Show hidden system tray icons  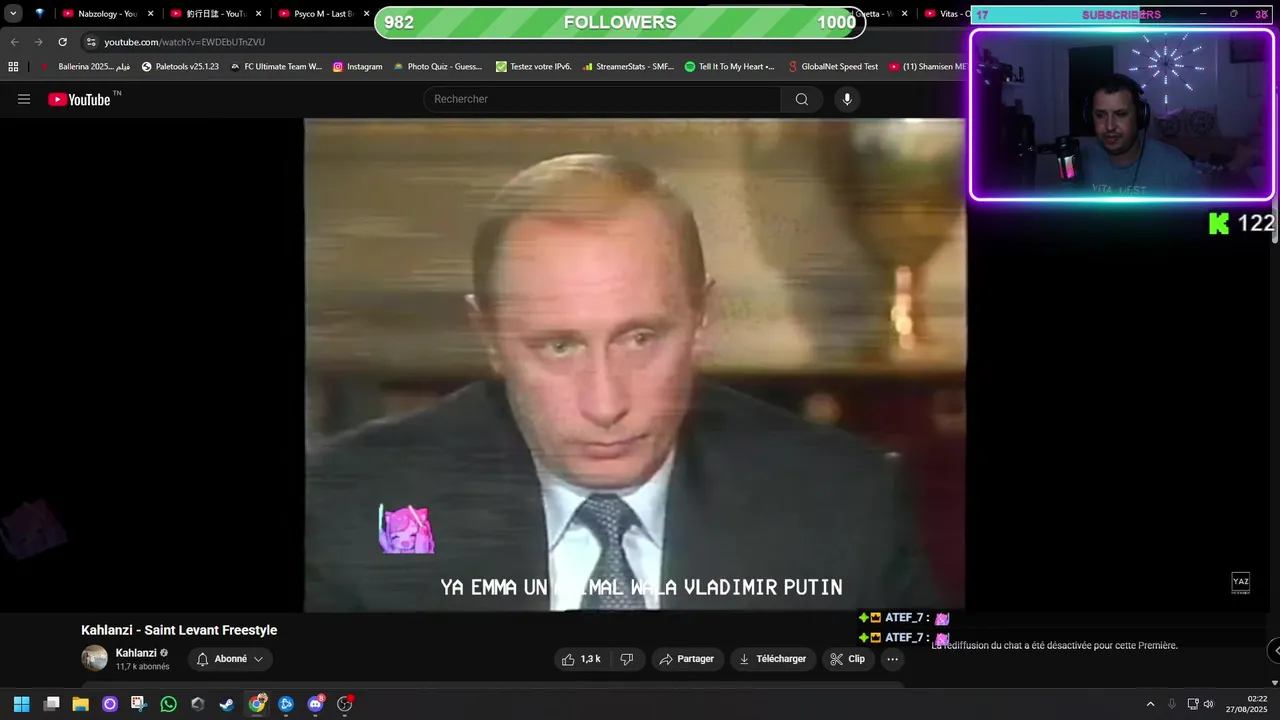pos(1150,704)
